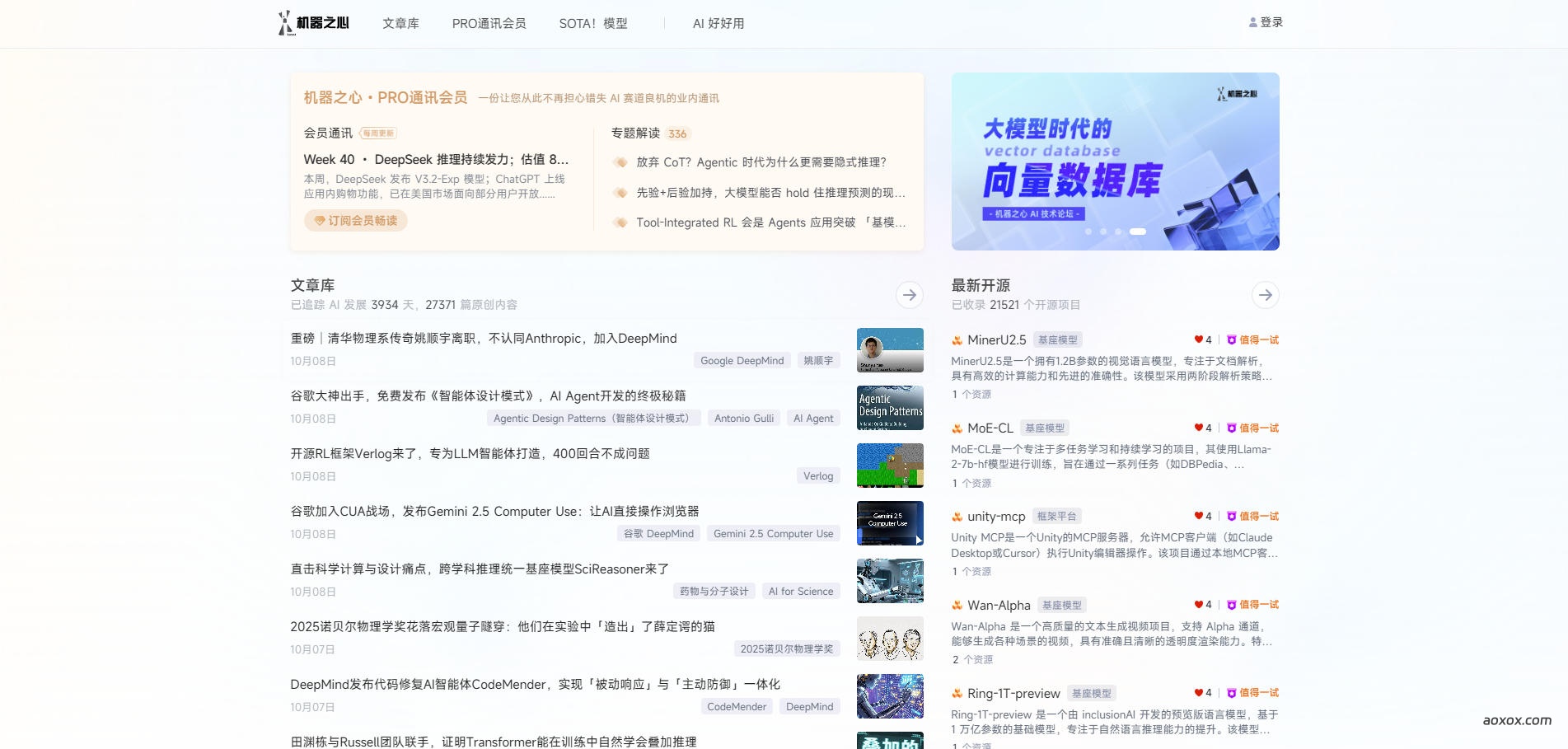This screenshot has width=1568, height=749.
Task: Click the book icon before 放弃 CoT topic
Action: [x=620, y=162]
